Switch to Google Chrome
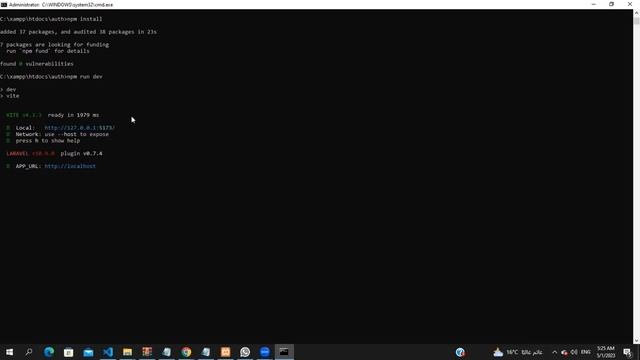Image resolution: width=640 pixels, height=360 pixels. coord(186,352)
